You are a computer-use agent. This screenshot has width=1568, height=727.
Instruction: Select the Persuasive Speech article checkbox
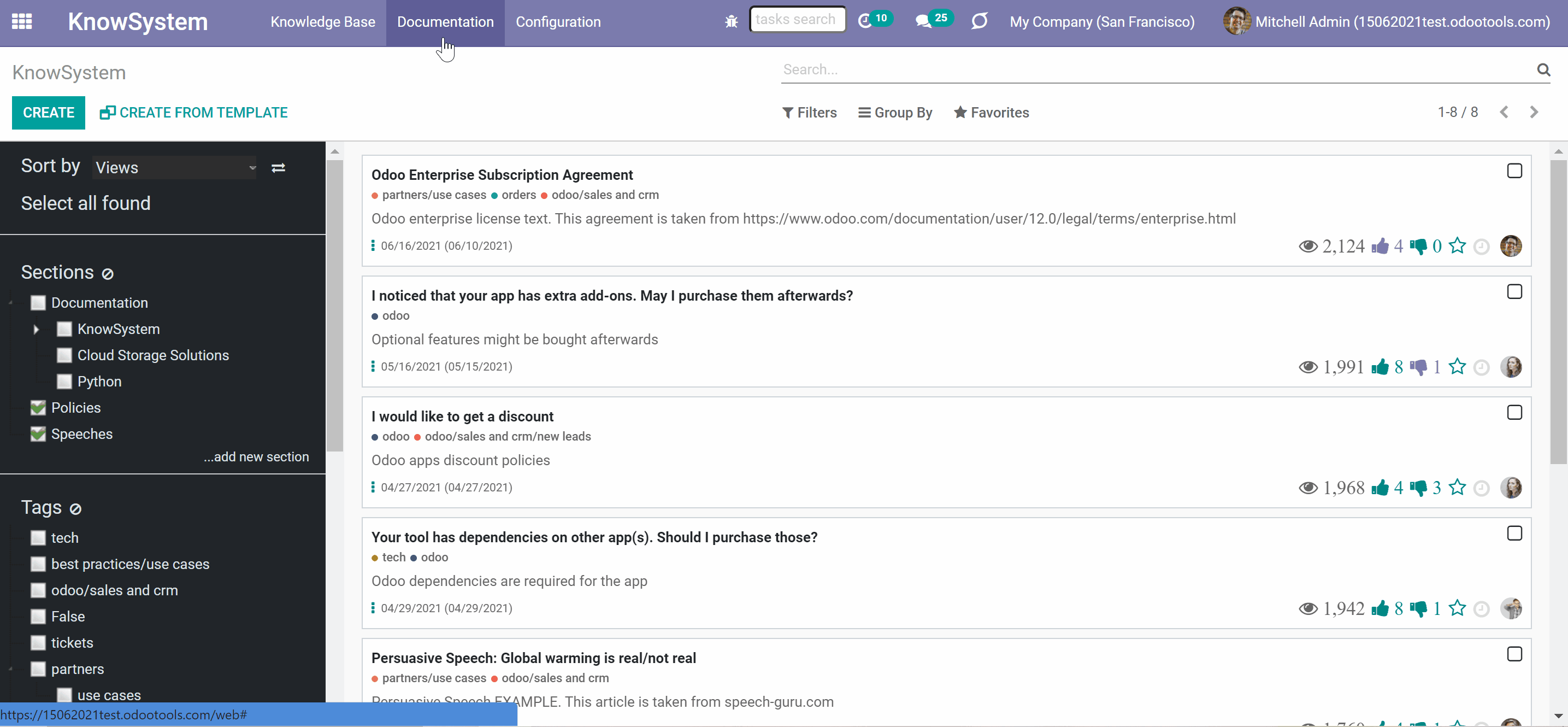(x=1514, y=654)
